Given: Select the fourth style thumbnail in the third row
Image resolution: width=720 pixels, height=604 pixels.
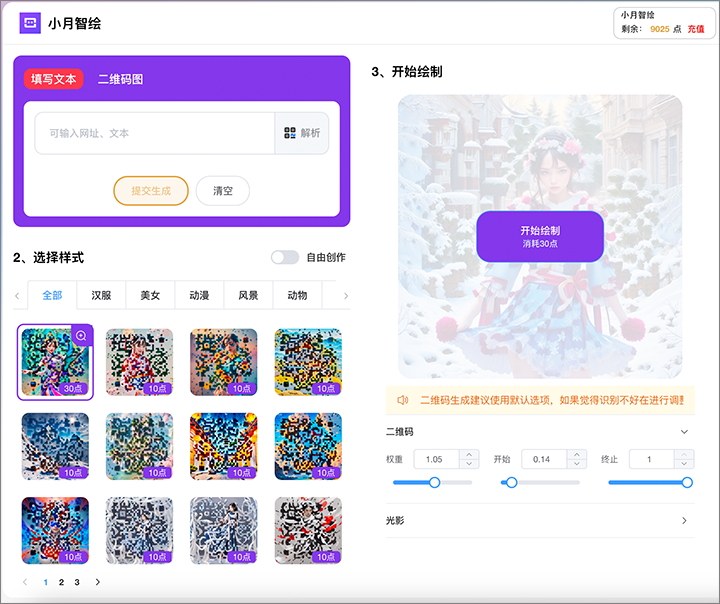Looking at the screenshot, I should point(308,531).
